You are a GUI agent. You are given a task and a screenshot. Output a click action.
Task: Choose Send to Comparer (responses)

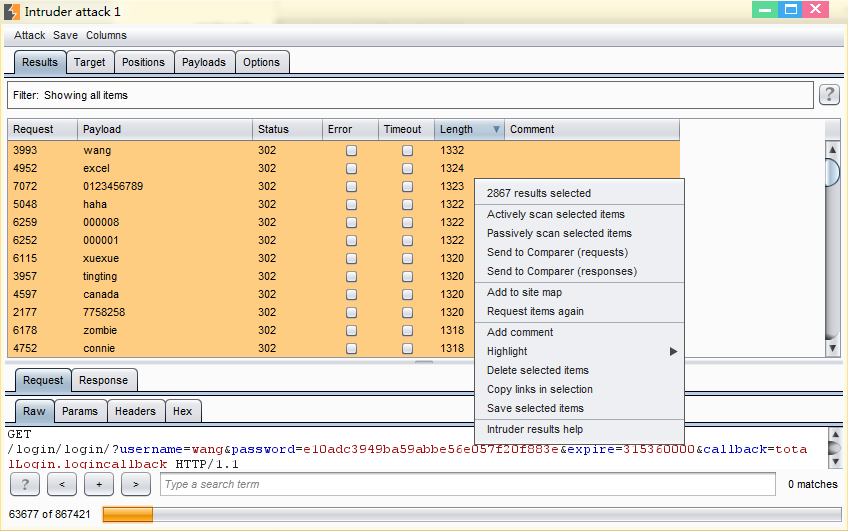[579, 271]
